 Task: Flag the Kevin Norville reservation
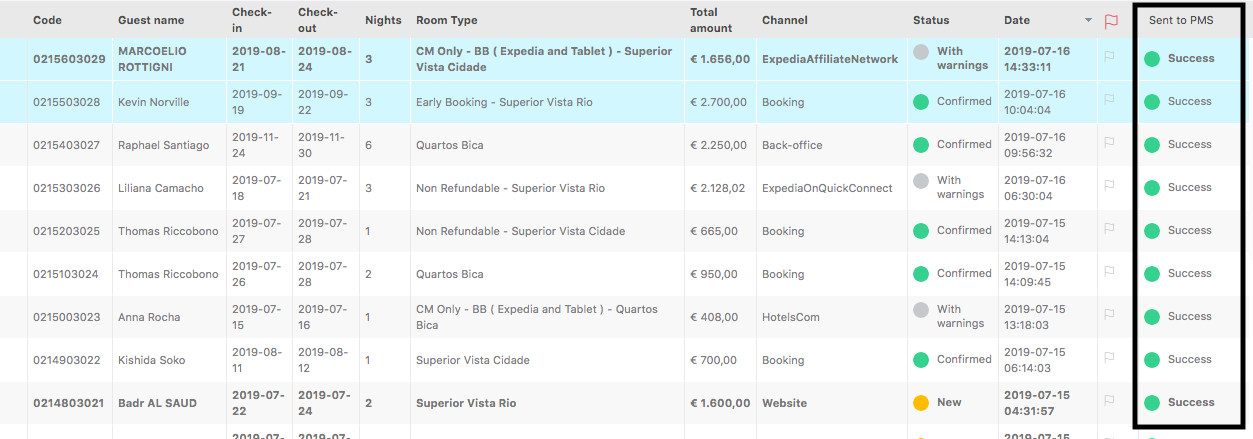coord(1108,100)
